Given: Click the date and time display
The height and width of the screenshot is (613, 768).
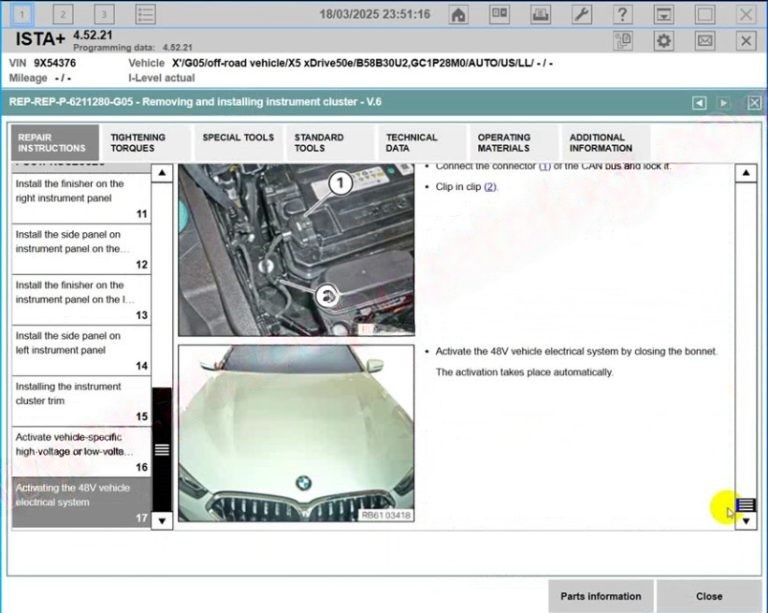Looking at the screenshot, I should [x=375, y=14].
